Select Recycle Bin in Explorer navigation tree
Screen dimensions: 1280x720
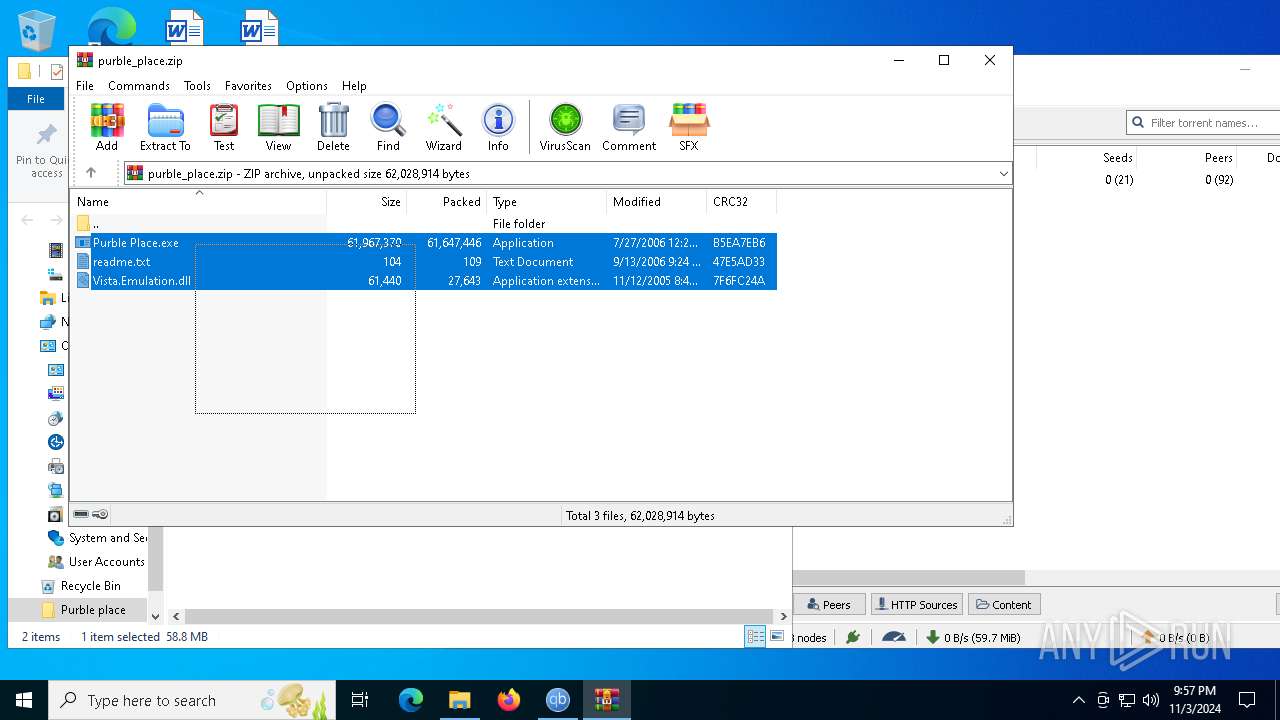click(90, 586)
